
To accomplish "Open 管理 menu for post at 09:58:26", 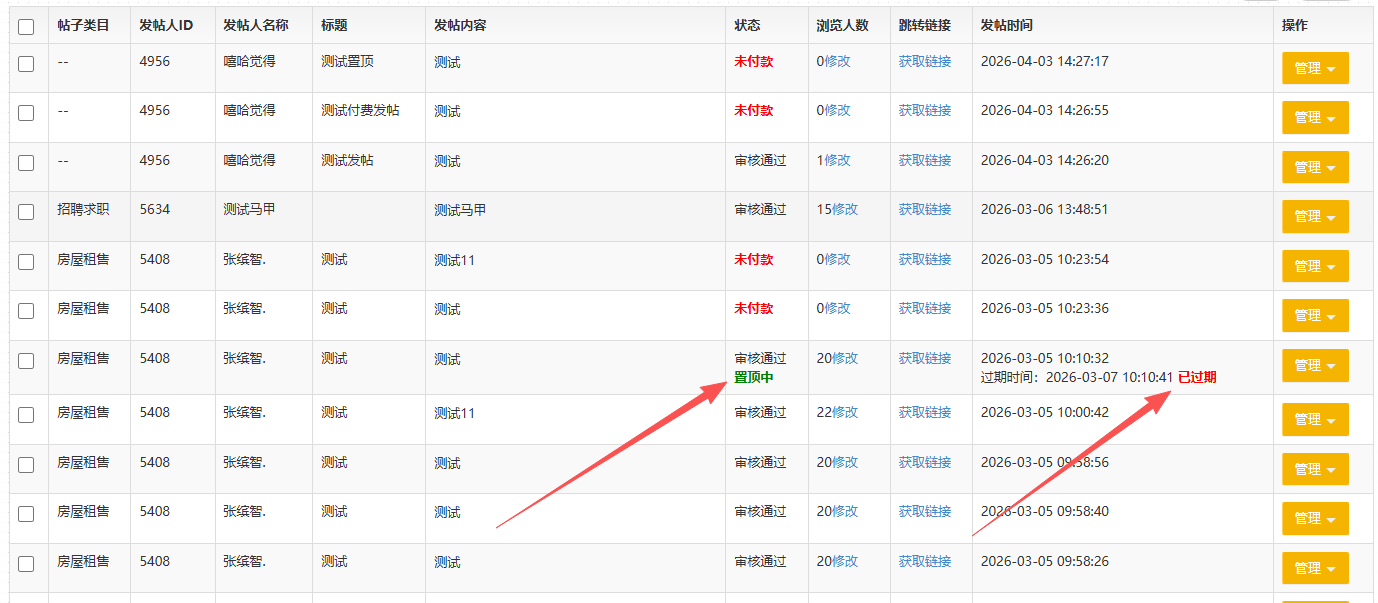I will (x=1315, y=568).
